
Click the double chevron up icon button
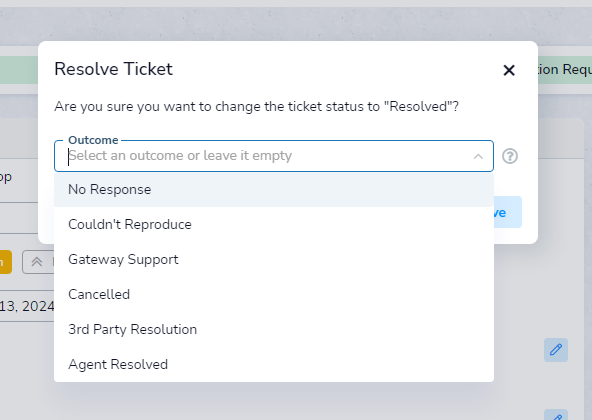pyautogui.click(x=38, y=262)
